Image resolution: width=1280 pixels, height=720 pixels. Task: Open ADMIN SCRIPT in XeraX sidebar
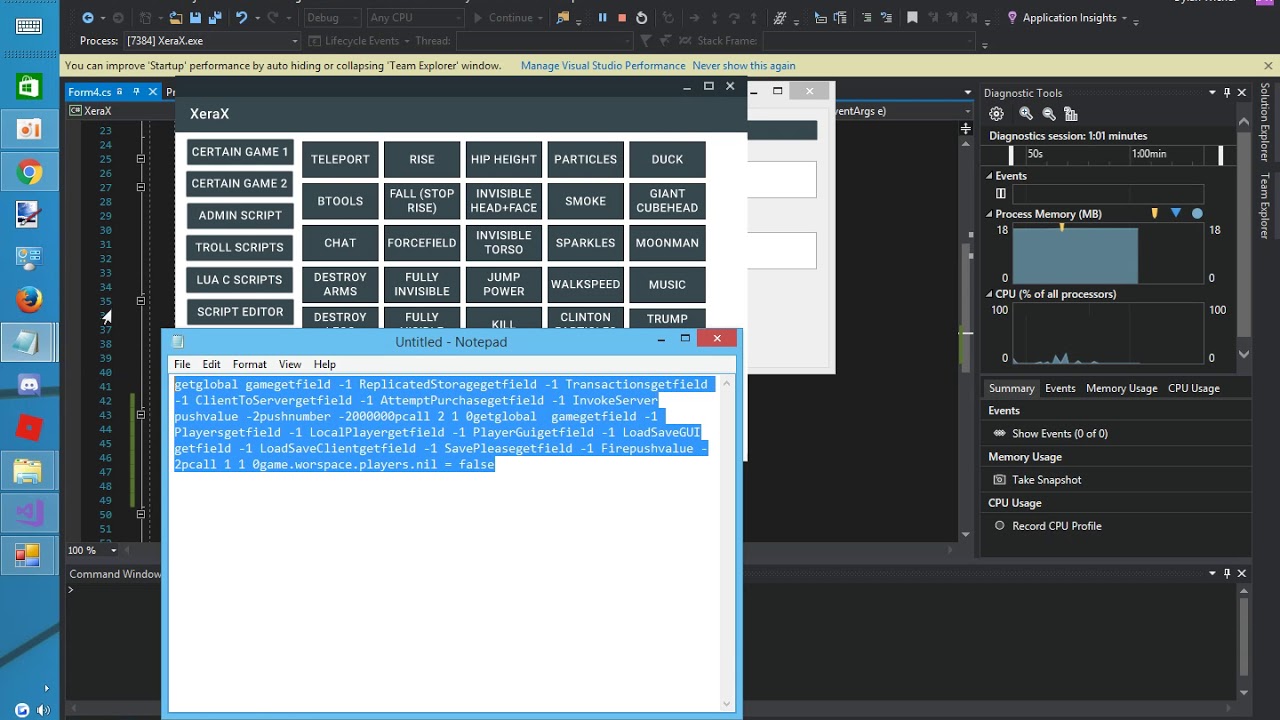(x=240, y=216)
